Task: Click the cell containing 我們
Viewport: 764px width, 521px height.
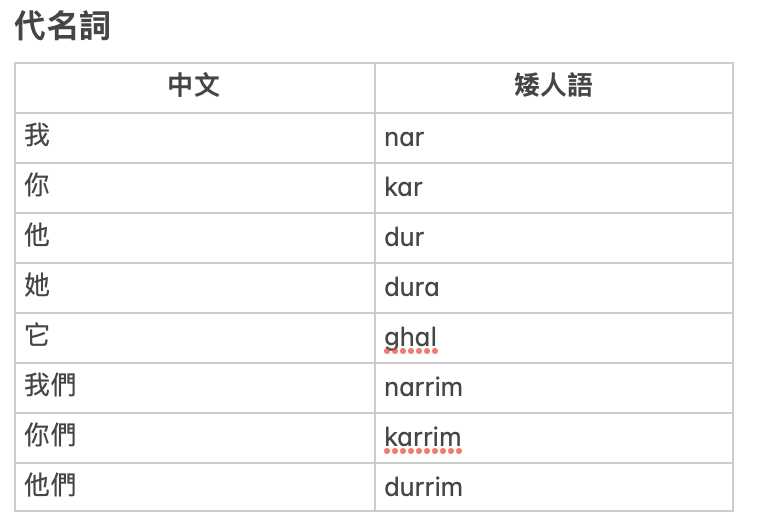Action: click(195, 388)
